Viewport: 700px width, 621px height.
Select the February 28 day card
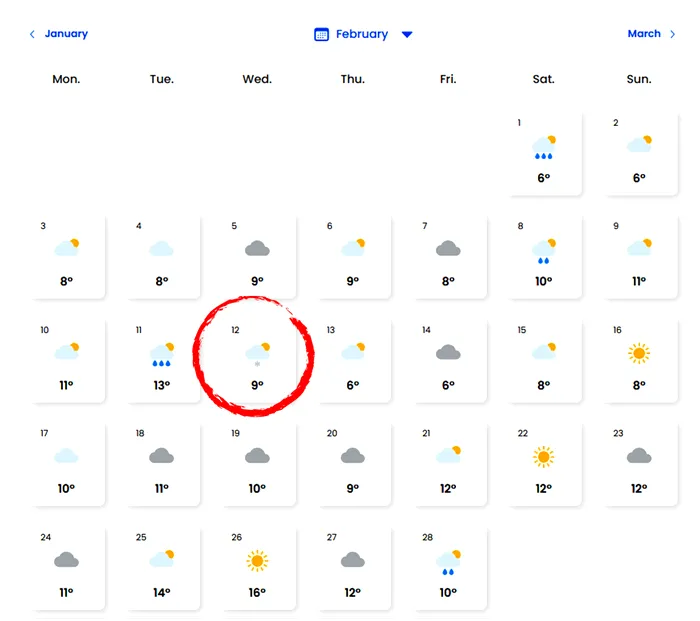(448, 569)
